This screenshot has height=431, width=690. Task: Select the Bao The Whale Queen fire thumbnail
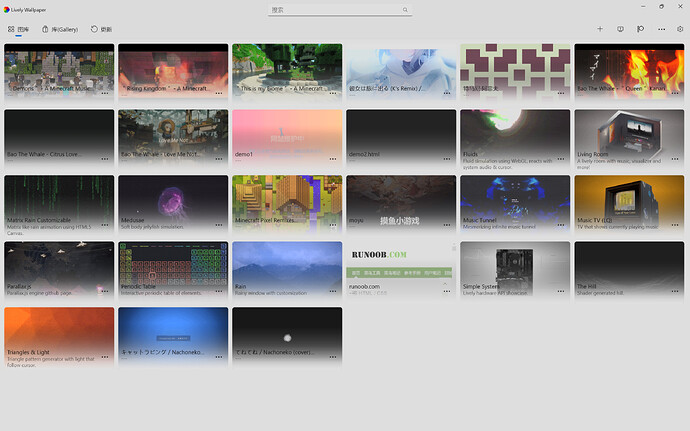(x=629, y=73)
